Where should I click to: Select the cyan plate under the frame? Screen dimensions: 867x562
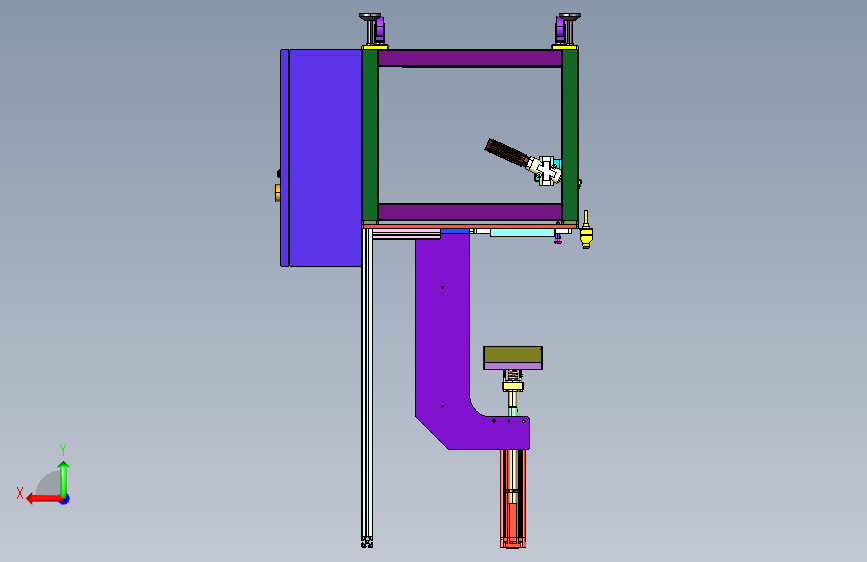(522, 233)
